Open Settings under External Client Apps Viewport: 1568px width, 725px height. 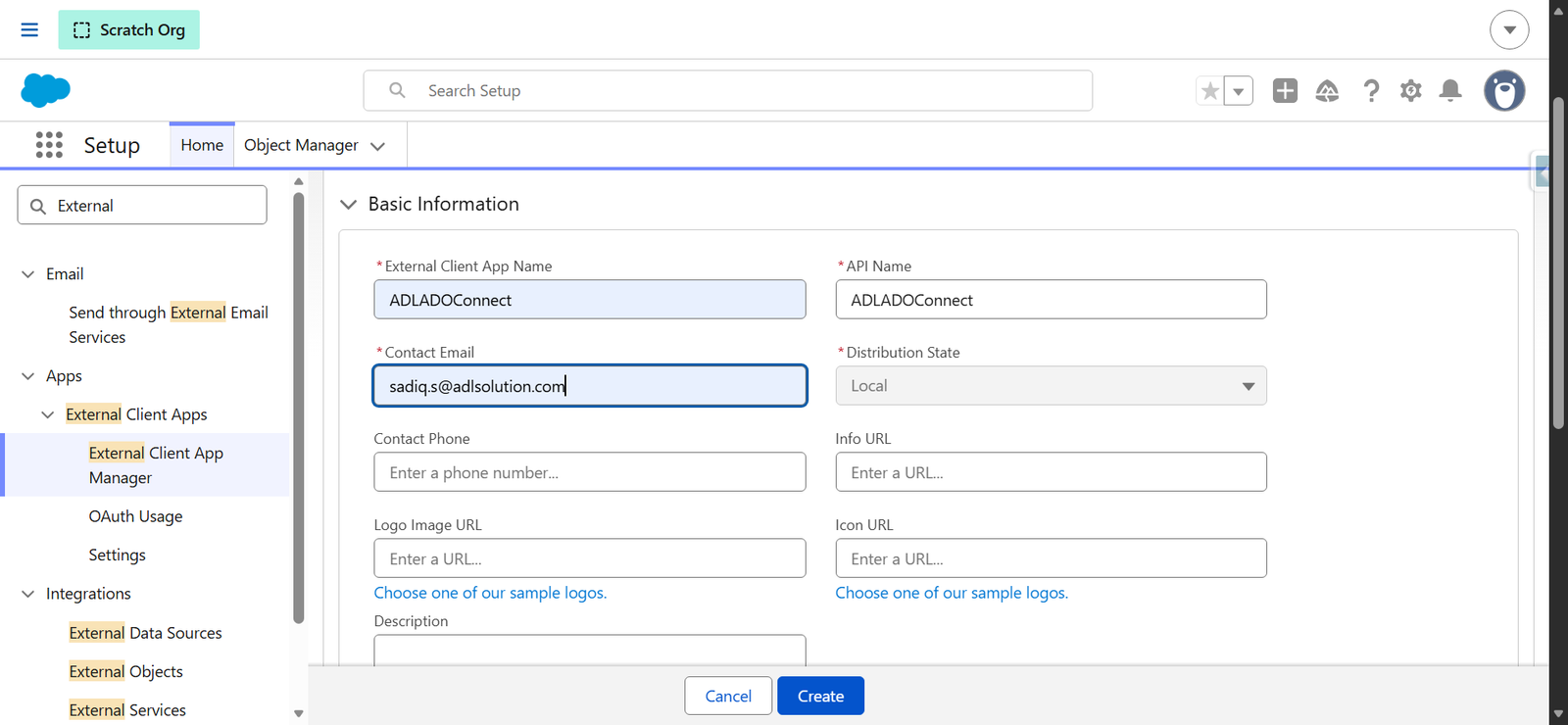[117, 555]
